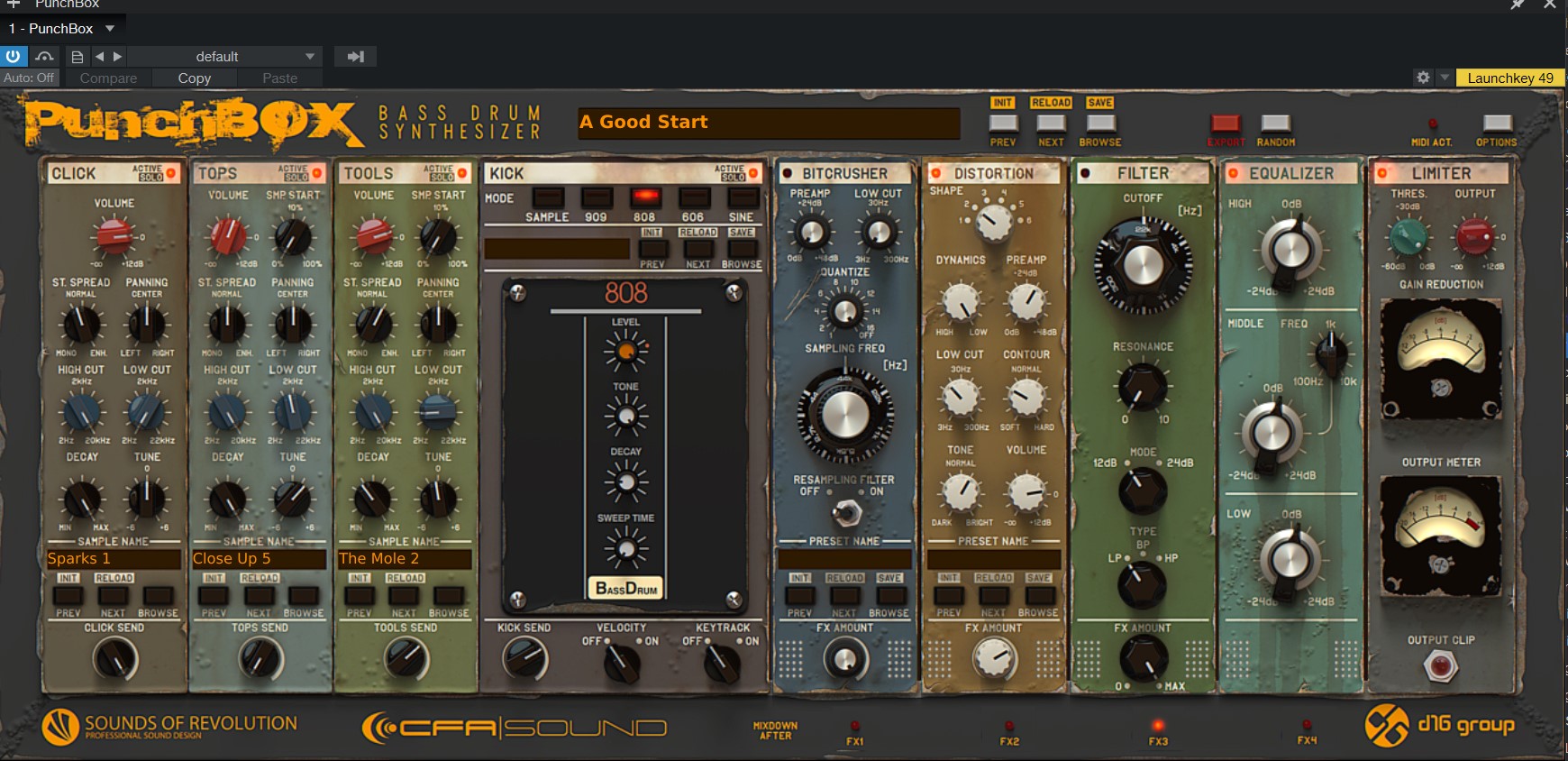Click the RANDOM preset button
The image size is (1568, 761).
click(1275, 123)
